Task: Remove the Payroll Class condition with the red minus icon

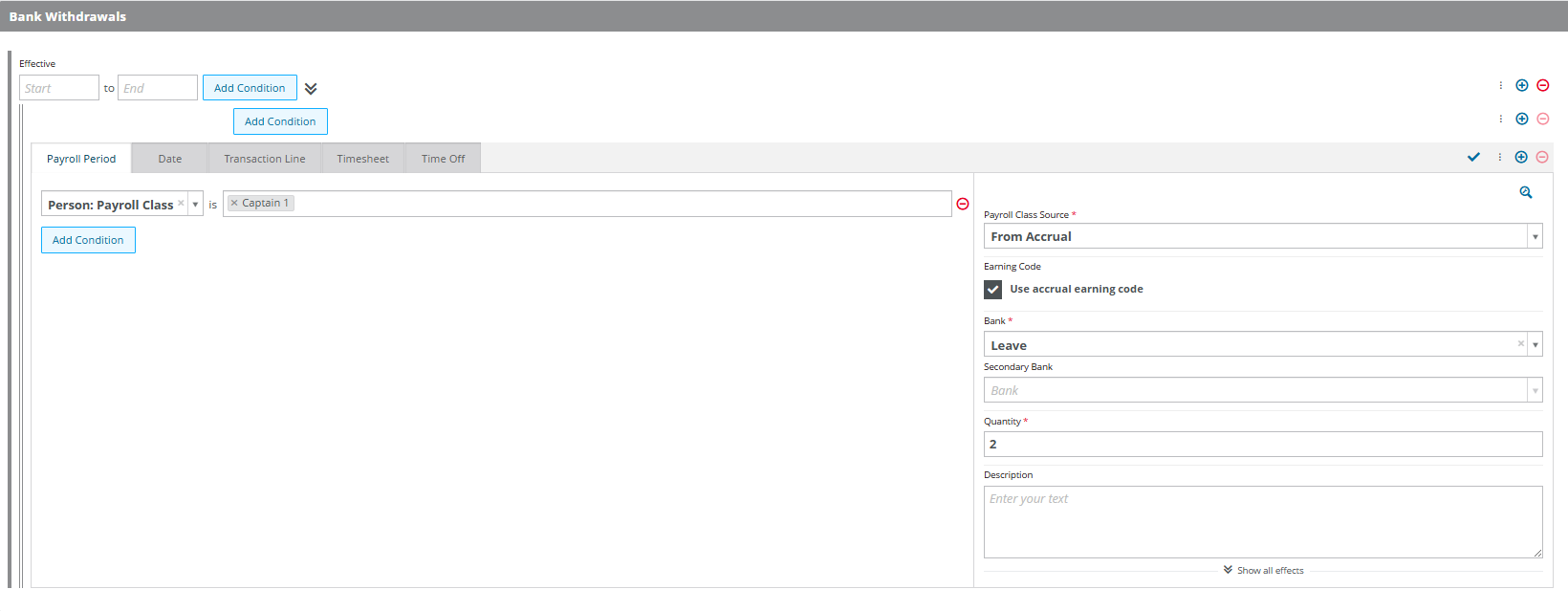Action: coord(963,205)
